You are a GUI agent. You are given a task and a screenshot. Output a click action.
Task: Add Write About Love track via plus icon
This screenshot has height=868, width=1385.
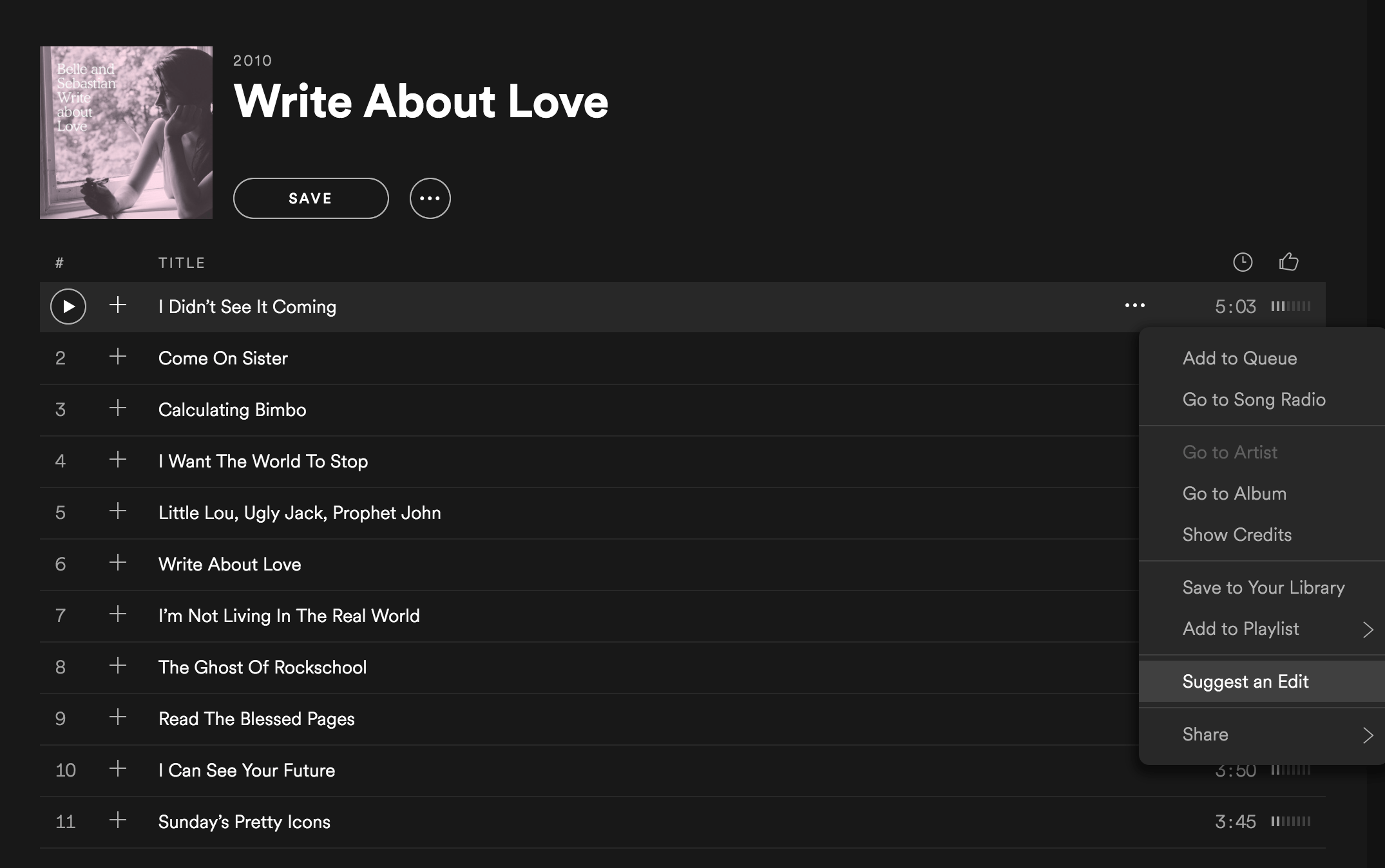coord(118,563)
